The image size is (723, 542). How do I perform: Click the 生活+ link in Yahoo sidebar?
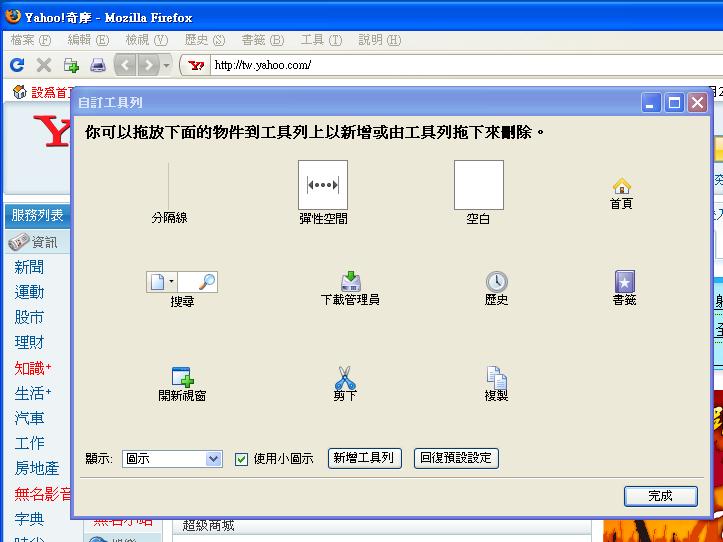pyautogui.click(x=33, y=393)
